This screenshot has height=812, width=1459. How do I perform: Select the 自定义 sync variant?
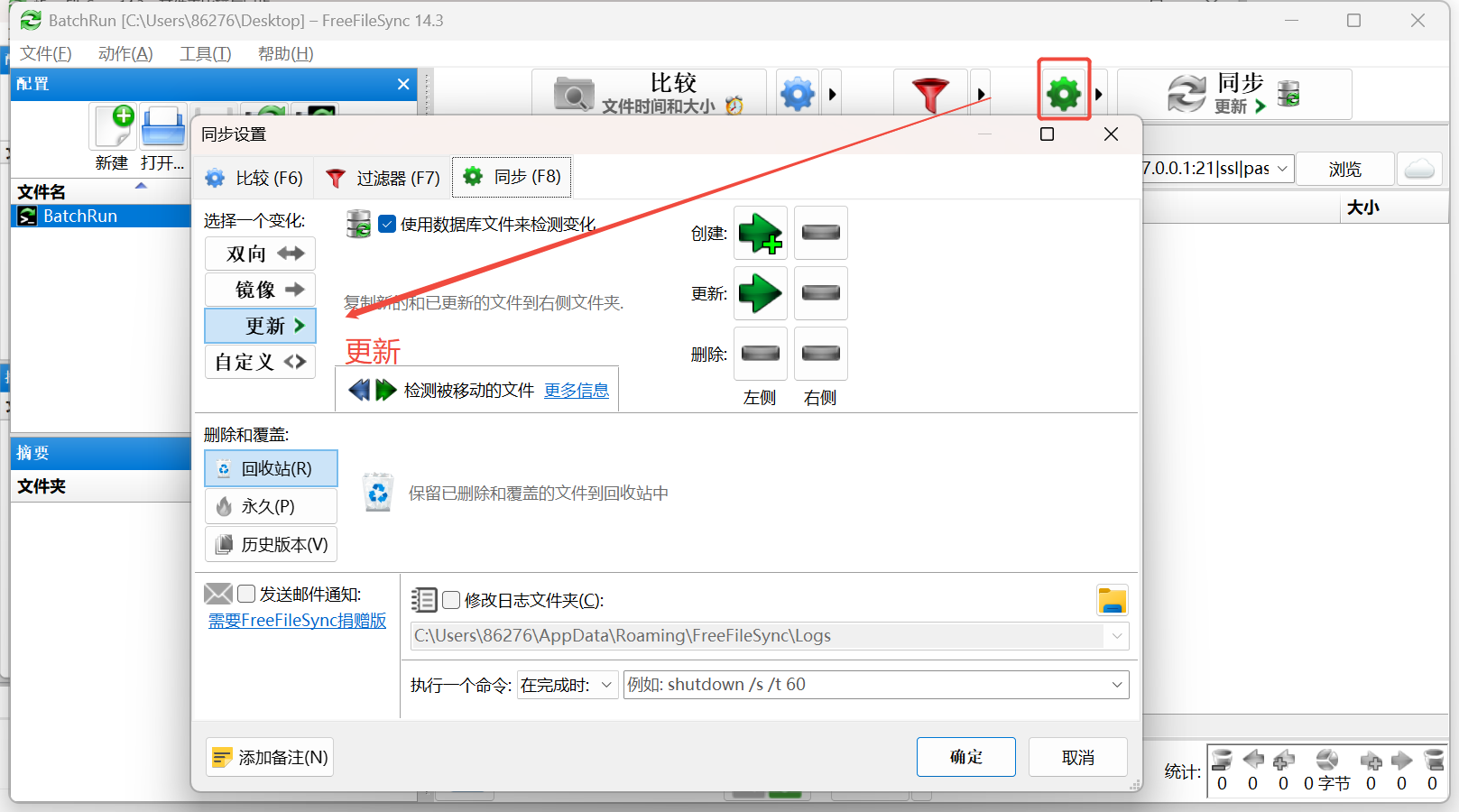[x=260, y=362]
